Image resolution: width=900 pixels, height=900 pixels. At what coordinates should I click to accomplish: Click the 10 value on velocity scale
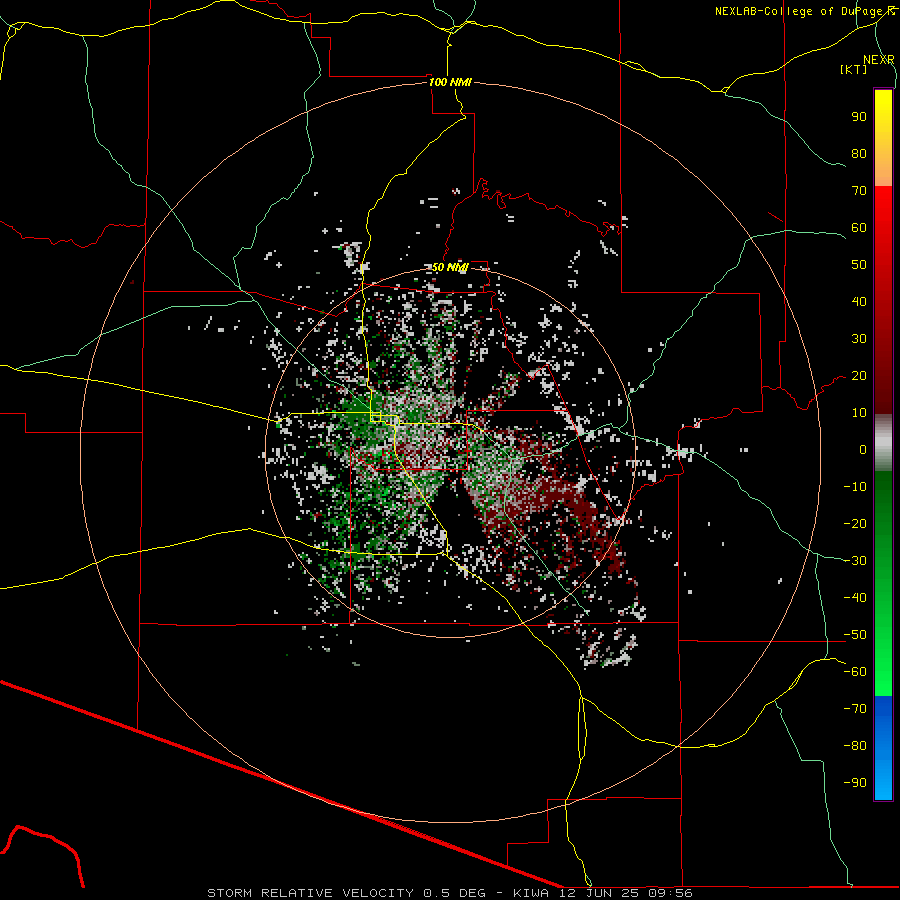point(859,413)
